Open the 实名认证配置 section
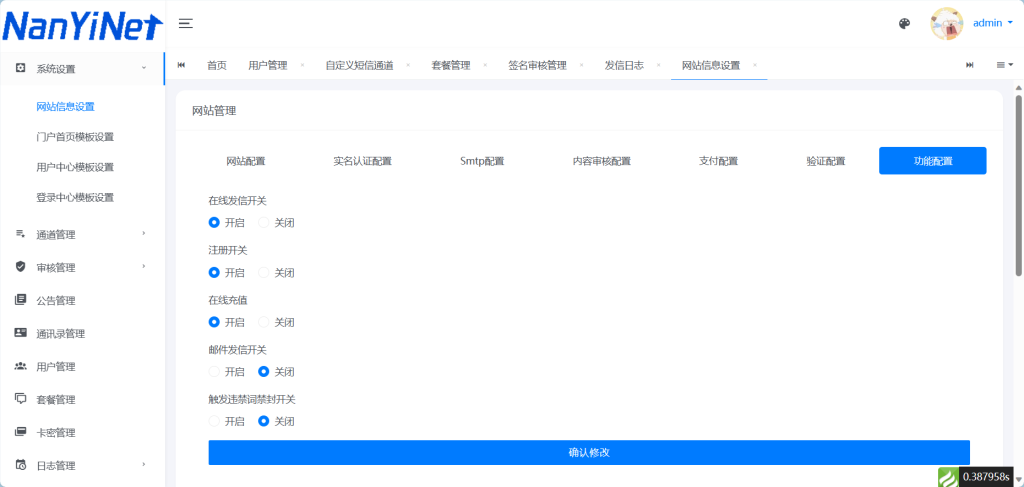Viewport: 1024px width, 487px height. coord(362,161)
